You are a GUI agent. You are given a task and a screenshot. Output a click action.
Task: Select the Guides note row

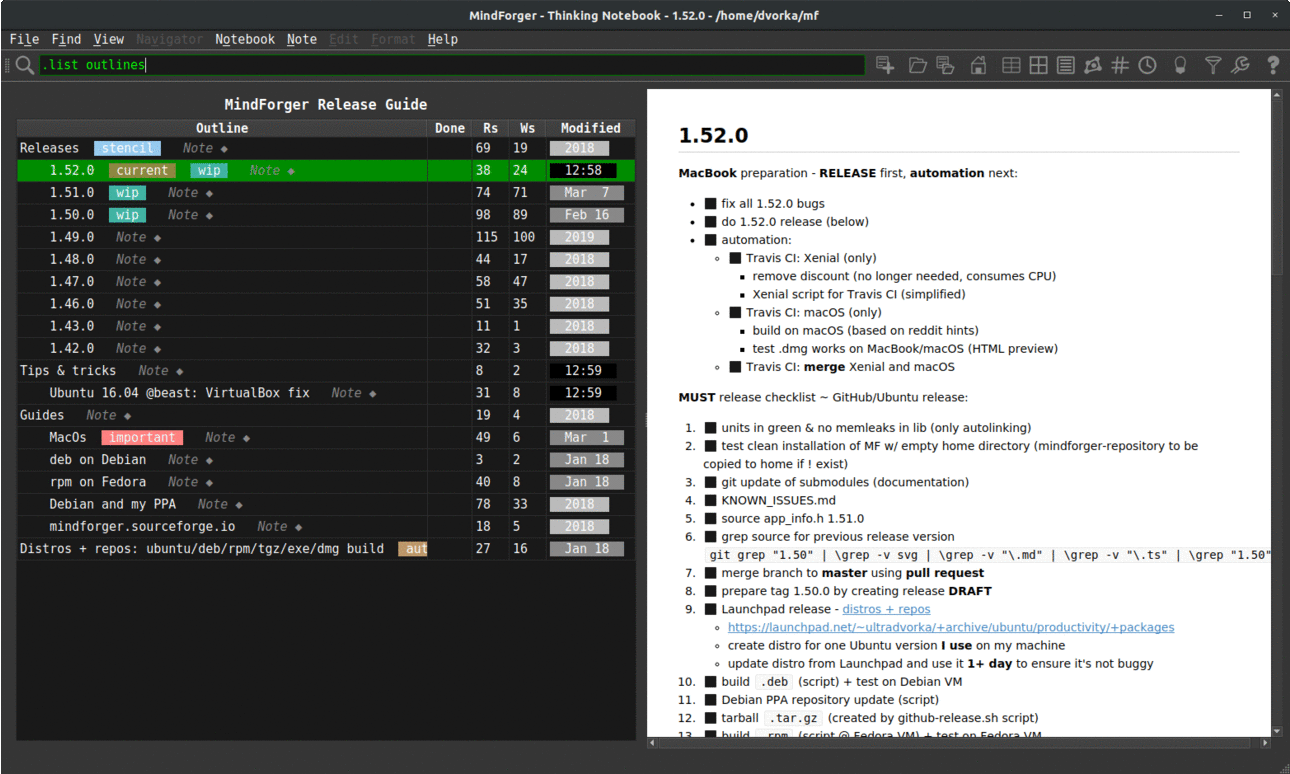click(x=326, y=415)
